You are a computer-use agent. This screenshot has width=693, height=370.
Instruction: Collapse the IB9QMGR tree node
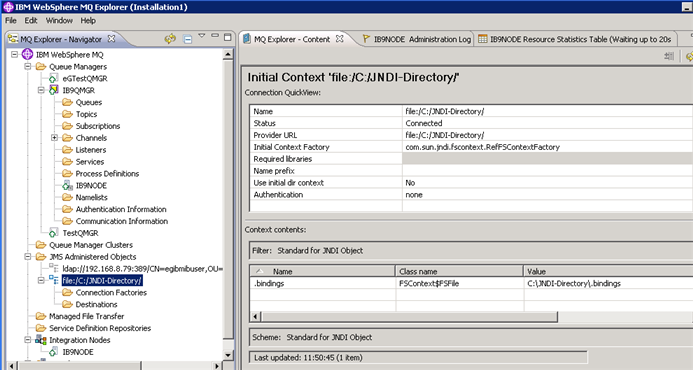[x=41, y=90]
